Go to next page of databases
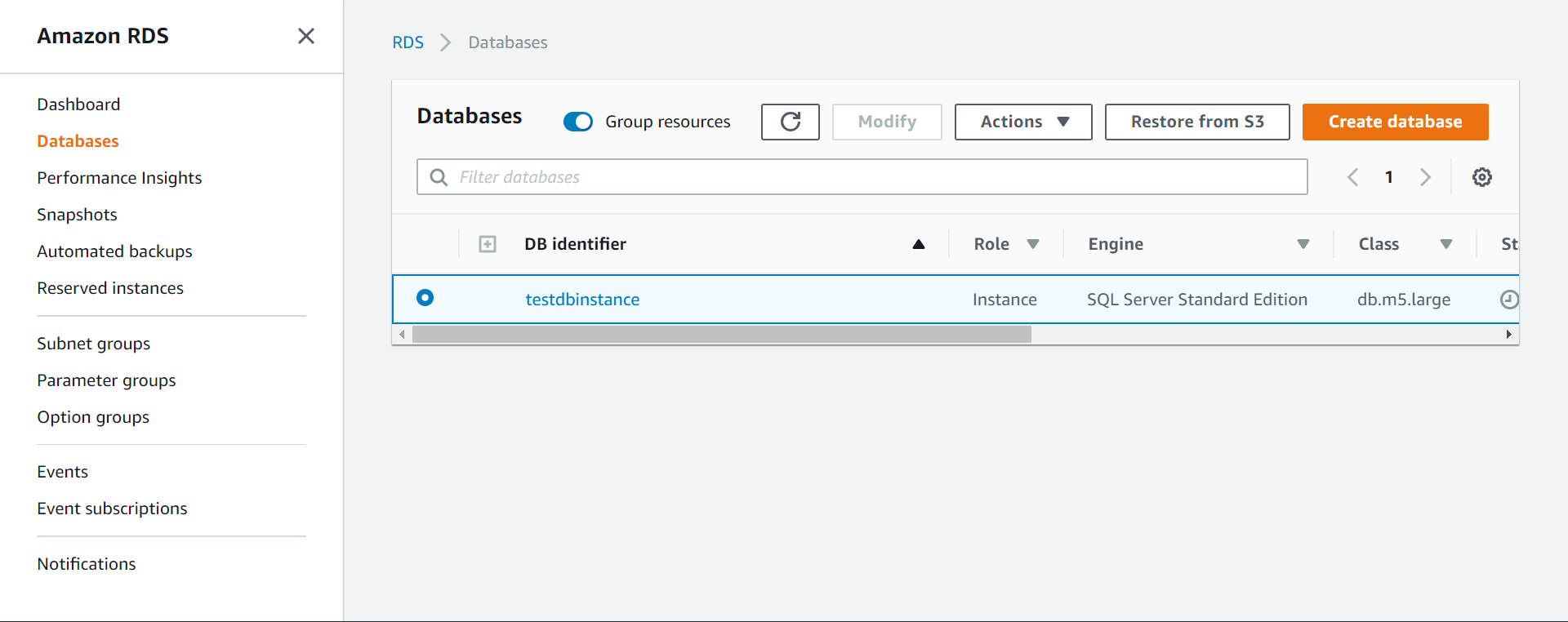This screenshot has height=622, width=1568. click(x=1425, y=177)
